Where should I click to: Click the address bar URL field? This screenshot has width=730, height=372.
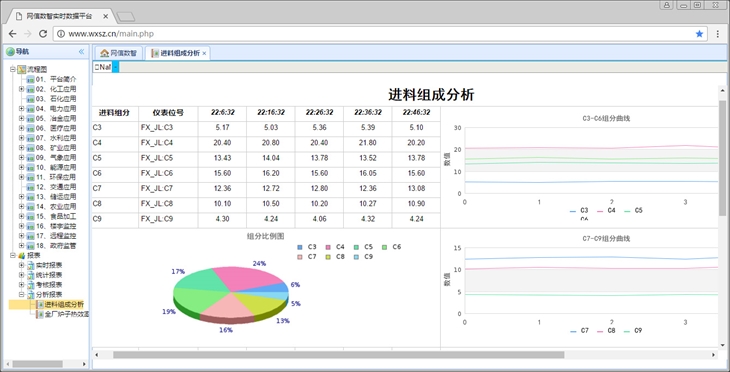pyautogui.click(x=372, y=34)
